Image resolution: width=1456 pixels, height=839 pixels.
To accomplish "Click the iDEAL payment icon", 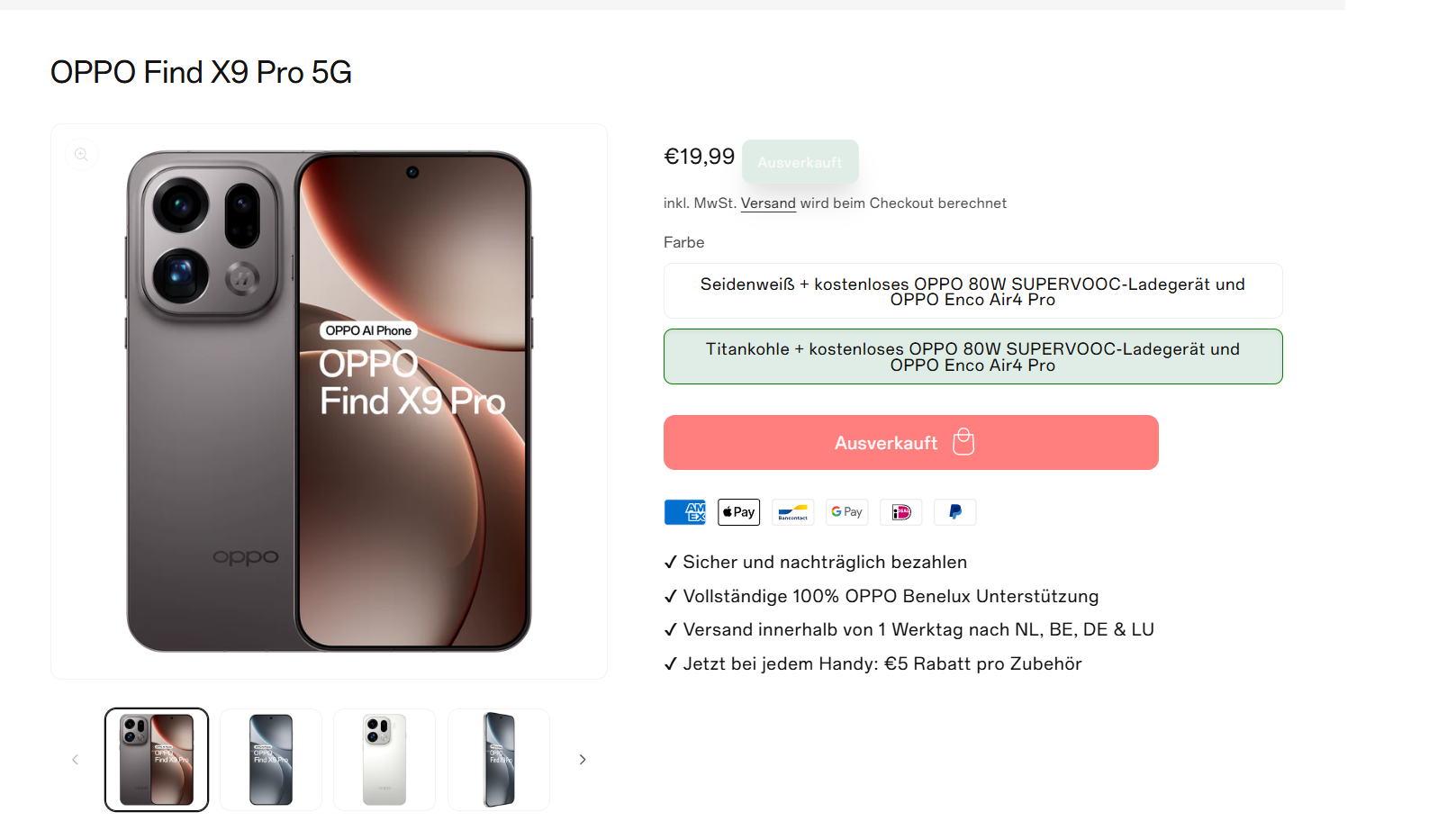I will coord(900,512).
